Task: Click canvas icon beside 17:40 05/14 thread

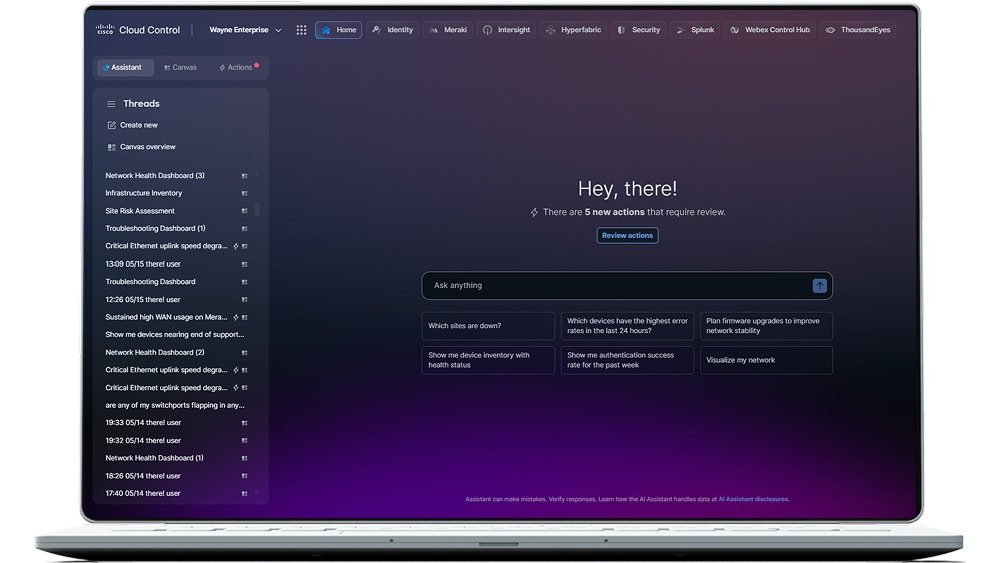Action: tap(244, 494)
